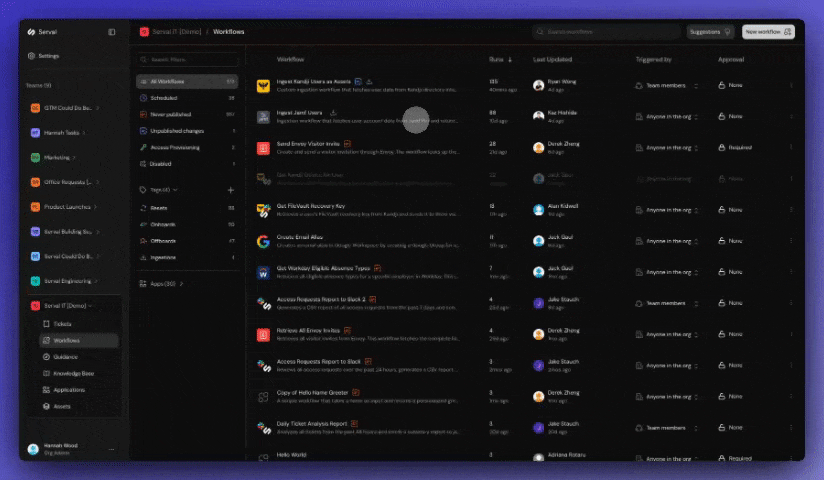
Task: Expand the Hannah Tests team
Action: (x=84, y=132)
